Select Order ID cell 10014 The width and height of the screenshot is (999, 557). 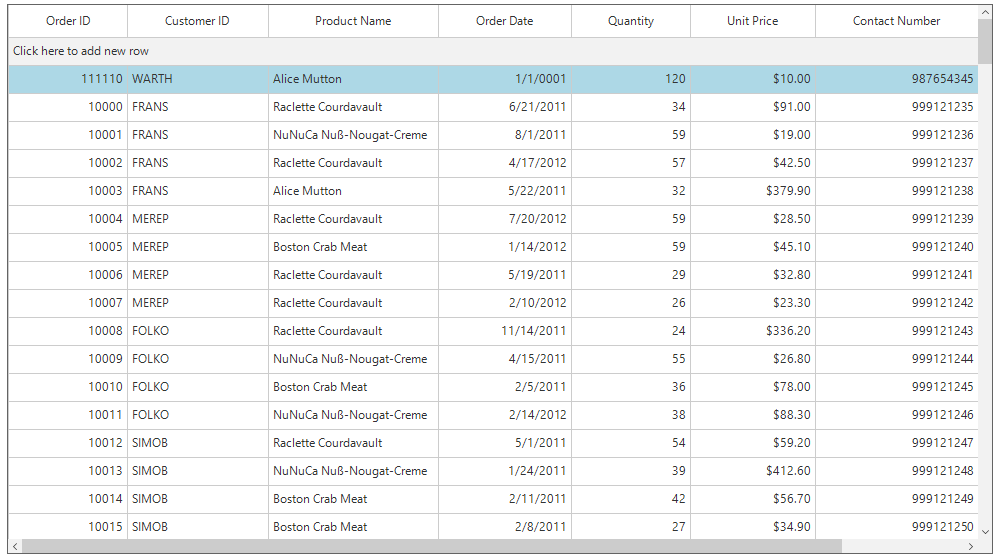[x=68, y=500]
